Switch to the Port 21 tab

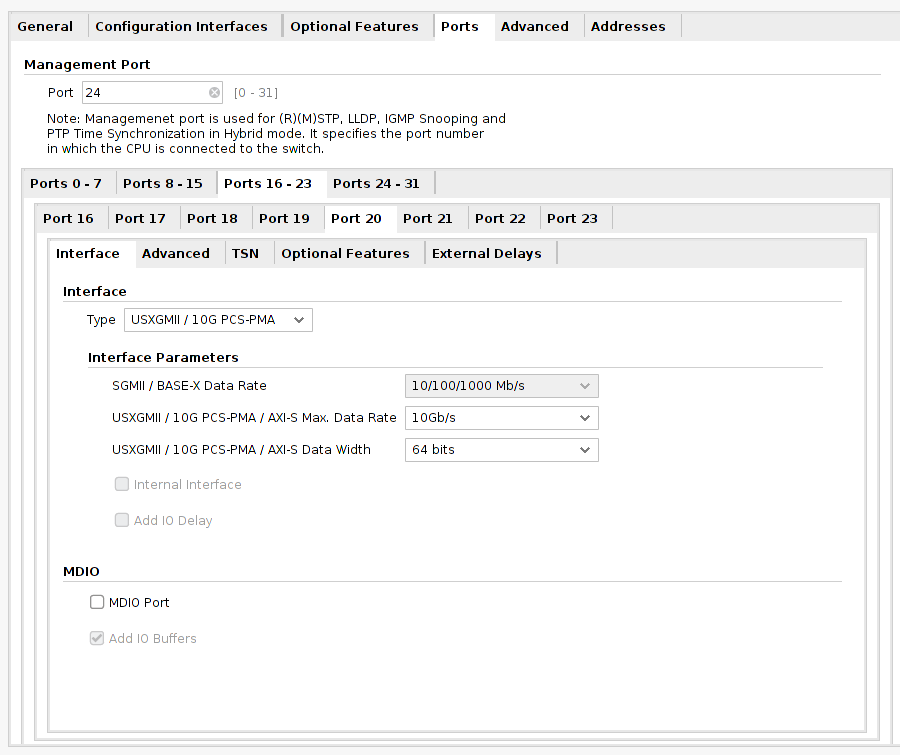[428, 219]
